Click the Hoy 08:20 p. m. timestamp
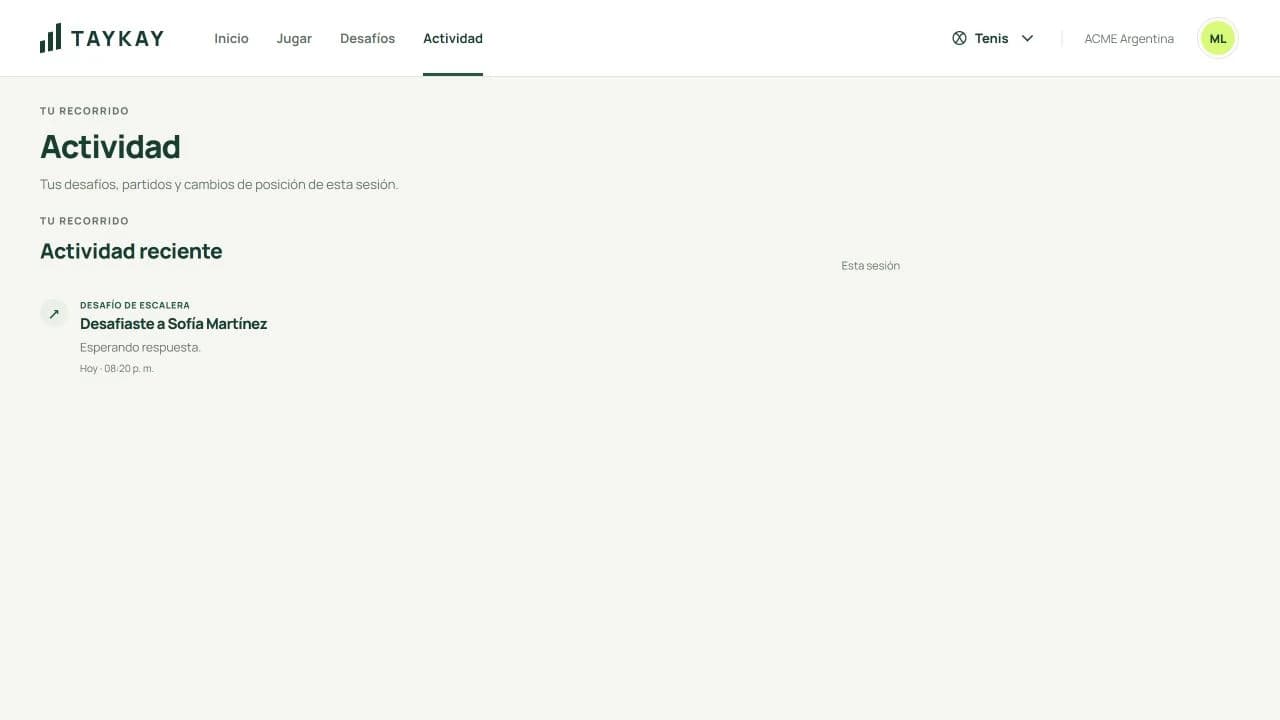Viewport: 1280px width, 720px height. (x=117, y=368)
